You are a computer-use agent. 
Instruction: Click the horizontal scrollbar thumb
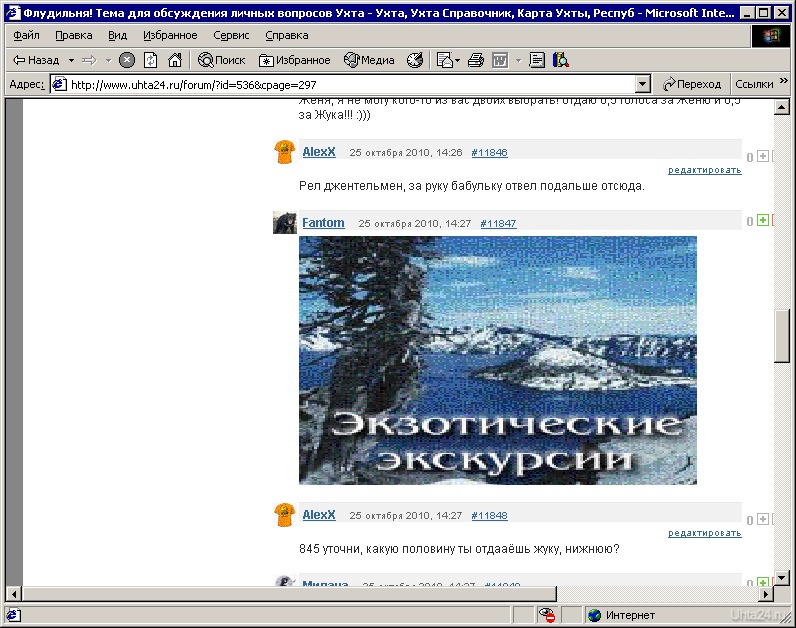289,593
